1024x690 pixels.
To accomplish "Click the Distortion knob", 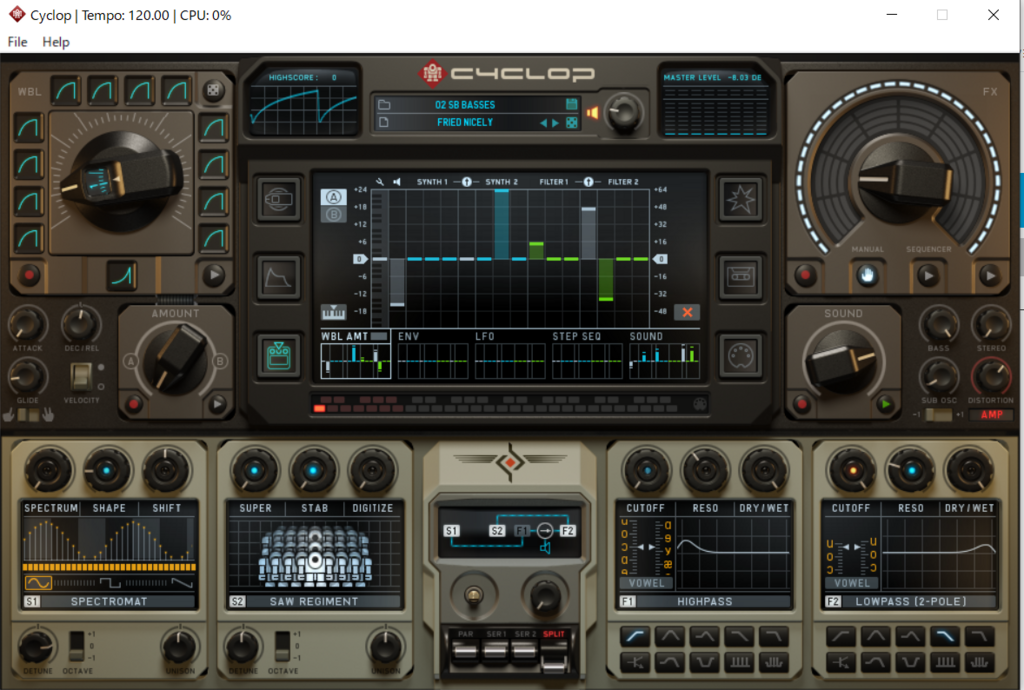I will point(991,376).
